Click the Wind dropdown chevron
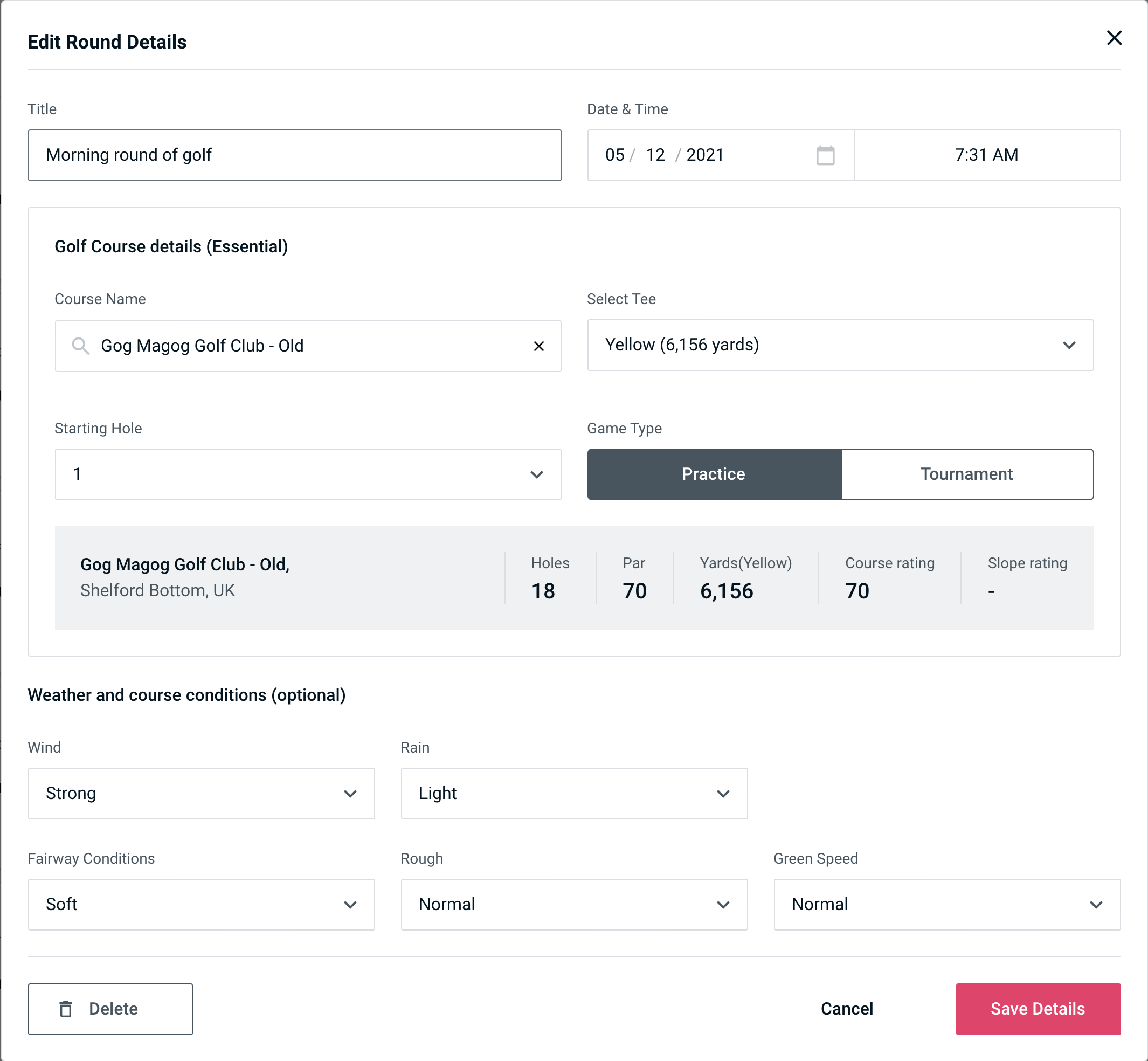Viewport: 1148px width, 1061px height. tap(352, 793)
